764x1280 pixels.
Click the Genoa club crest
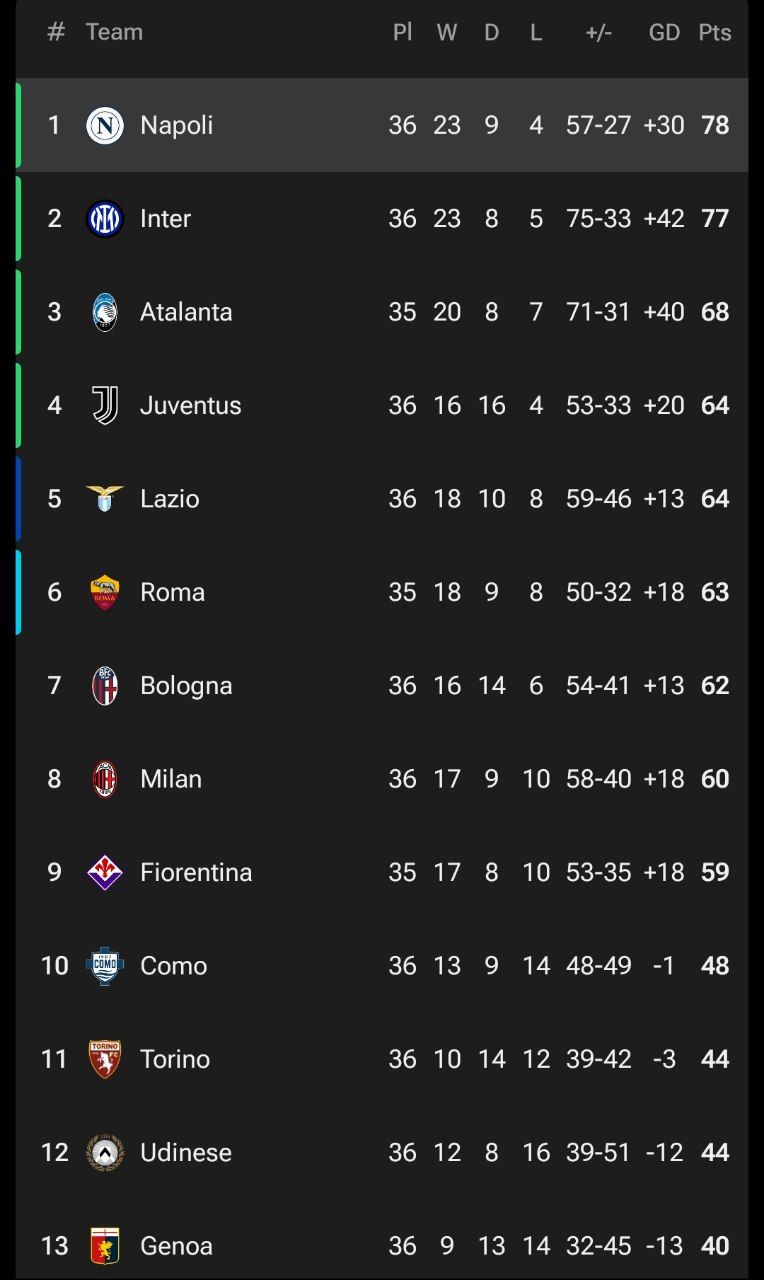105,1245
